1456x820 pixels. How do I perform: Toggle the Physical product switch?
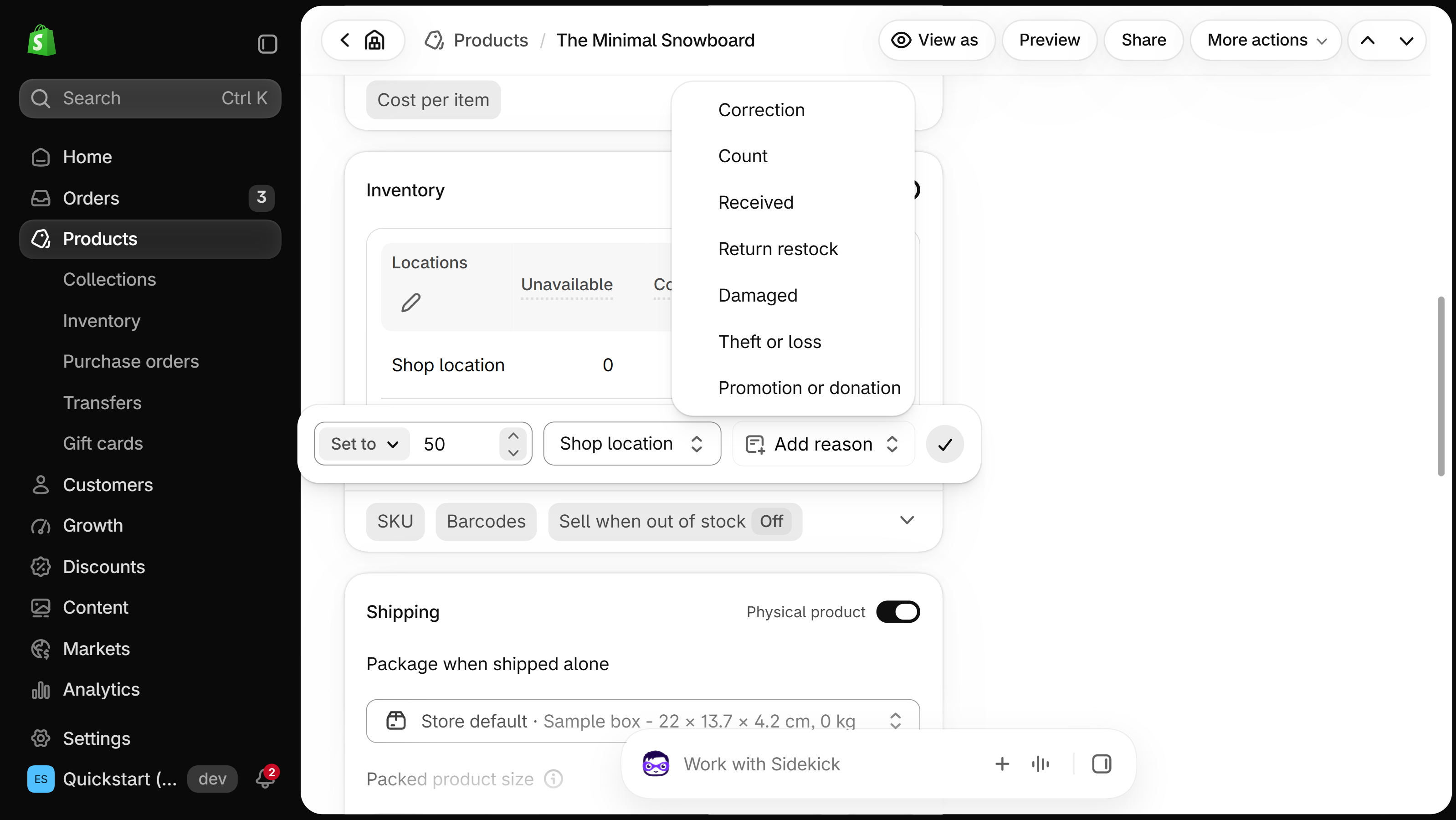pyautogui.click(x=897, y=612)
